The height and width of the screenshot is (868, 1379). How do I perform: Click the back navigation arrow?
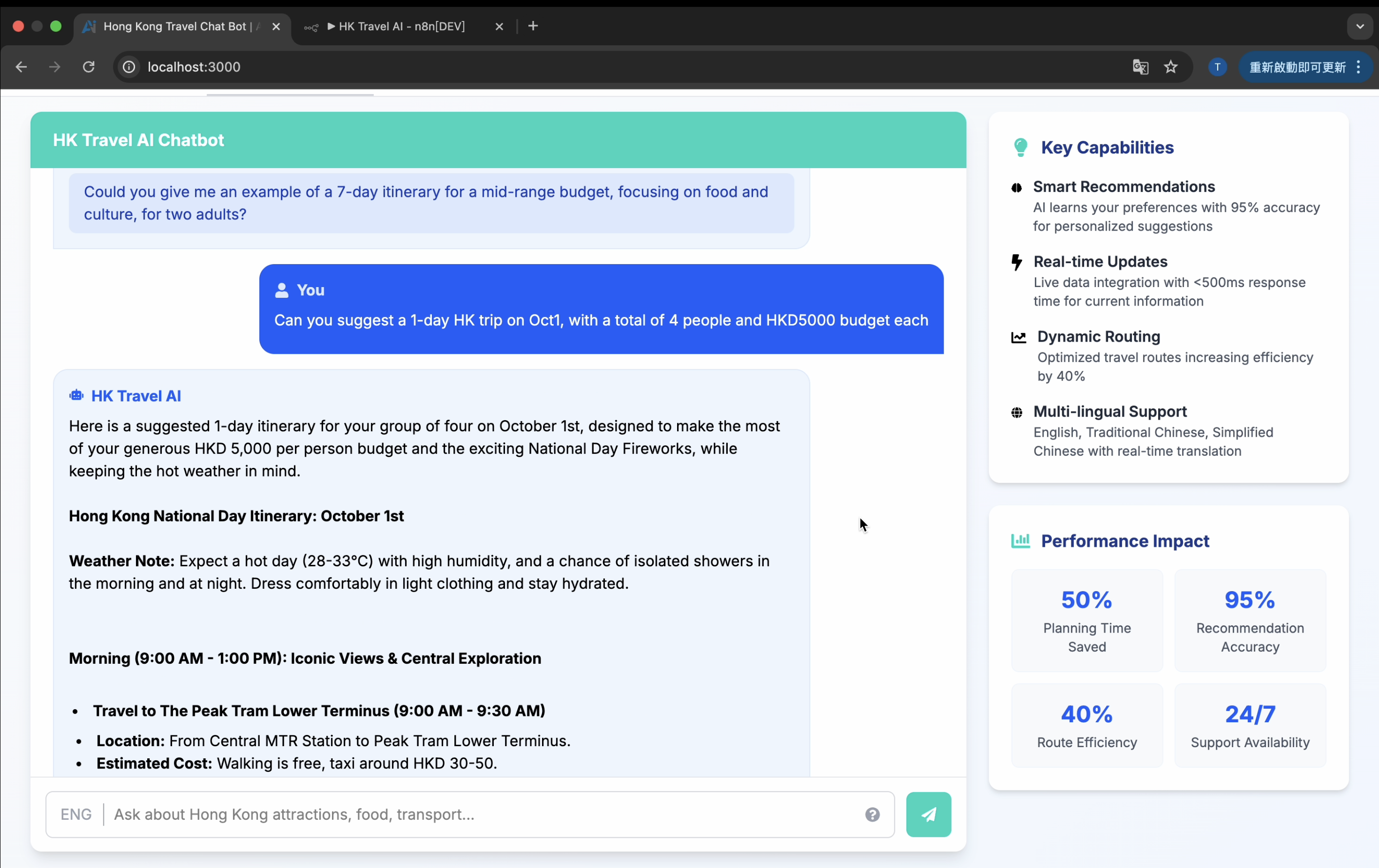tap(21, 67)
